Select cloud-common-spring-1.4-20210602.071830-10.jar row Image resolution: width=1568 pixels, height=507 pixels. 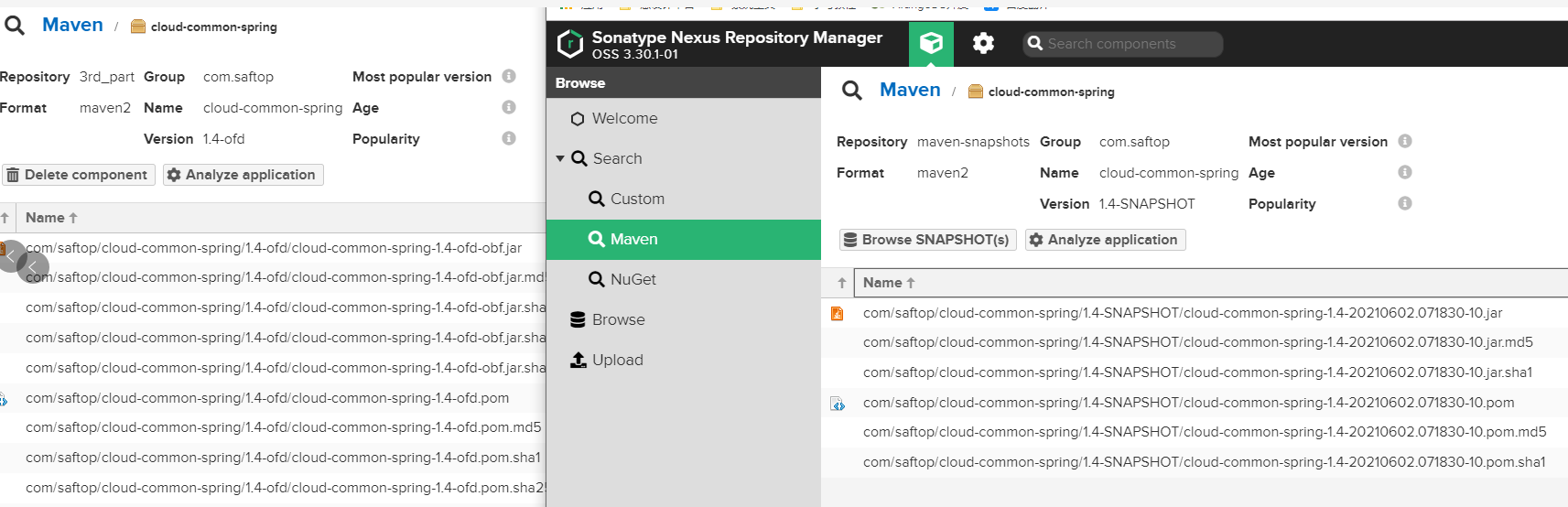click(x=1195, y=313)
